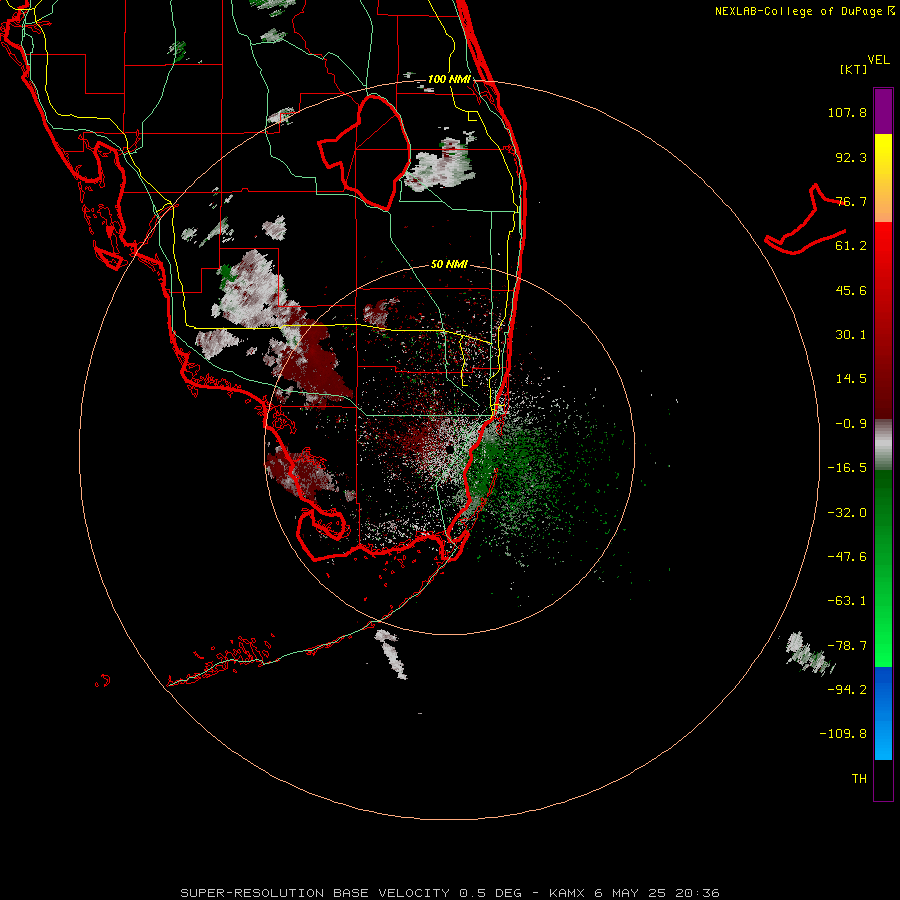Click the black radar site dot at center
The height and width of the screenshot is (900, 900).
tap(449, 449)
